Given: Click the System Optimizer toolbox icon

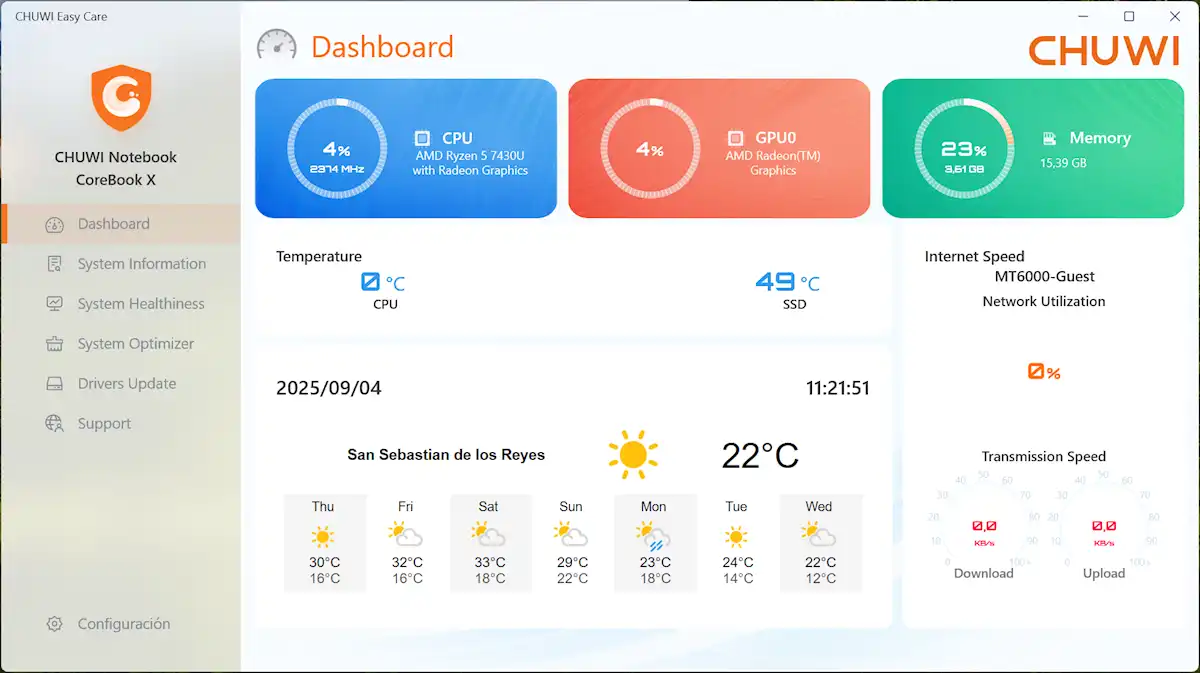Looking at the screenshot, I should click(x=55, y=344).
